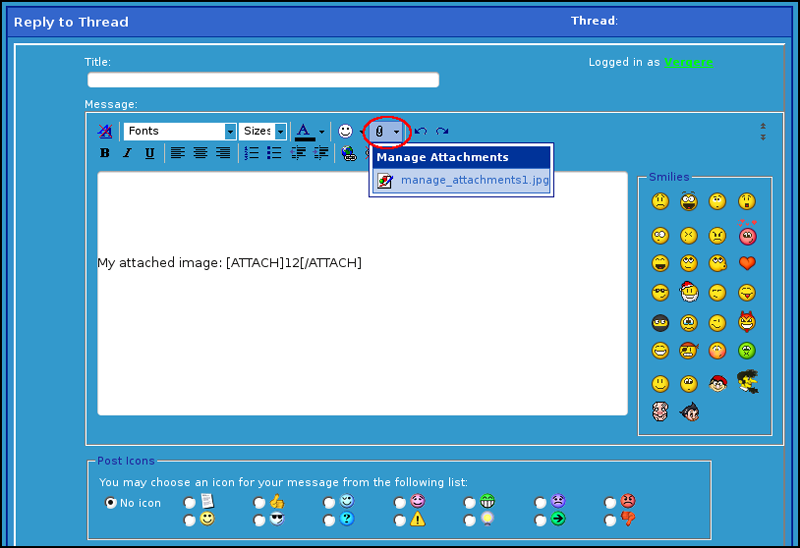Insert the Santa hat smilie
800x548 pixels.
pyautogui.click(x=689, y=291)
